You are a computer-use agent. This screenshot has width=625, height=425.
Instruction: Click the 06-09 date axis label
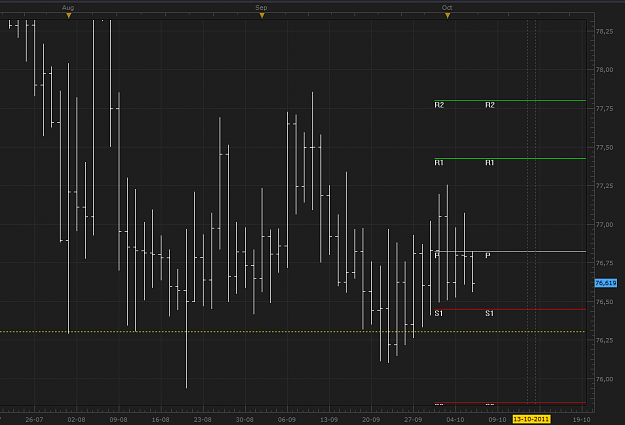(x=287, y=419)
